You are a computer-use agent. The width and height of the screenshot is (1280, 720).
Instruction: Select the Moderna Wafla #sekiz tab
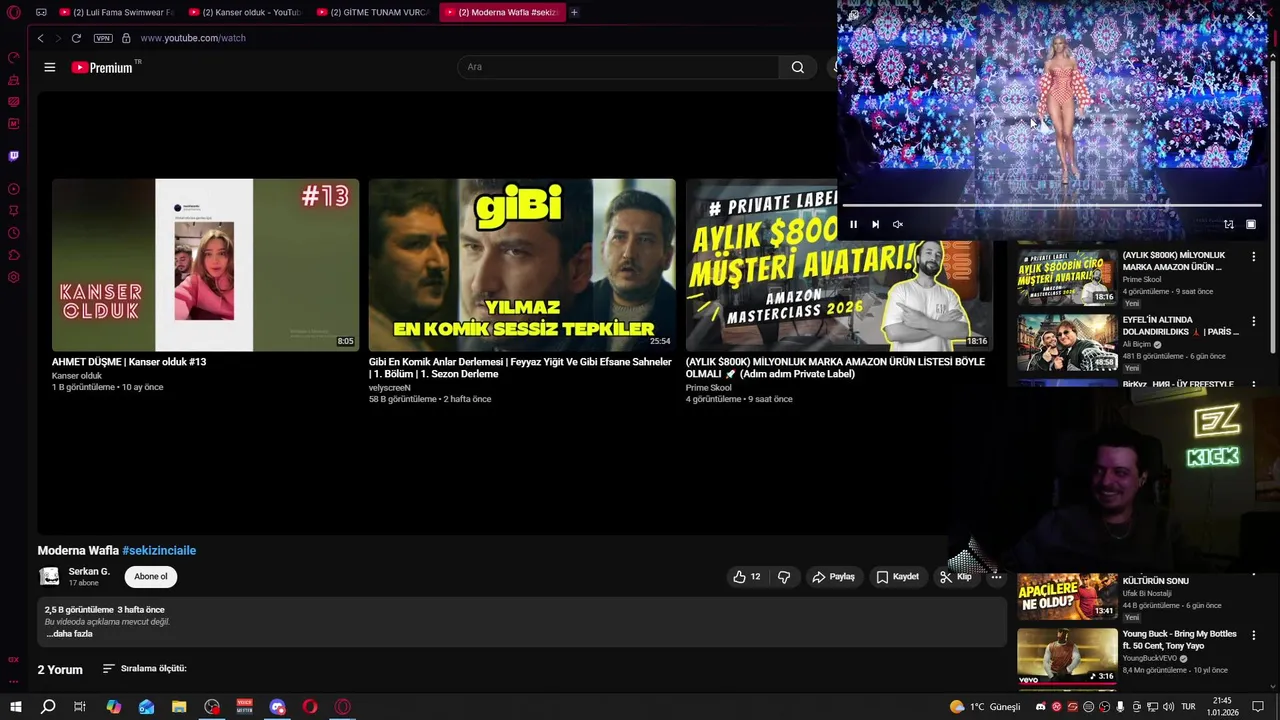[x=502, y=12]
